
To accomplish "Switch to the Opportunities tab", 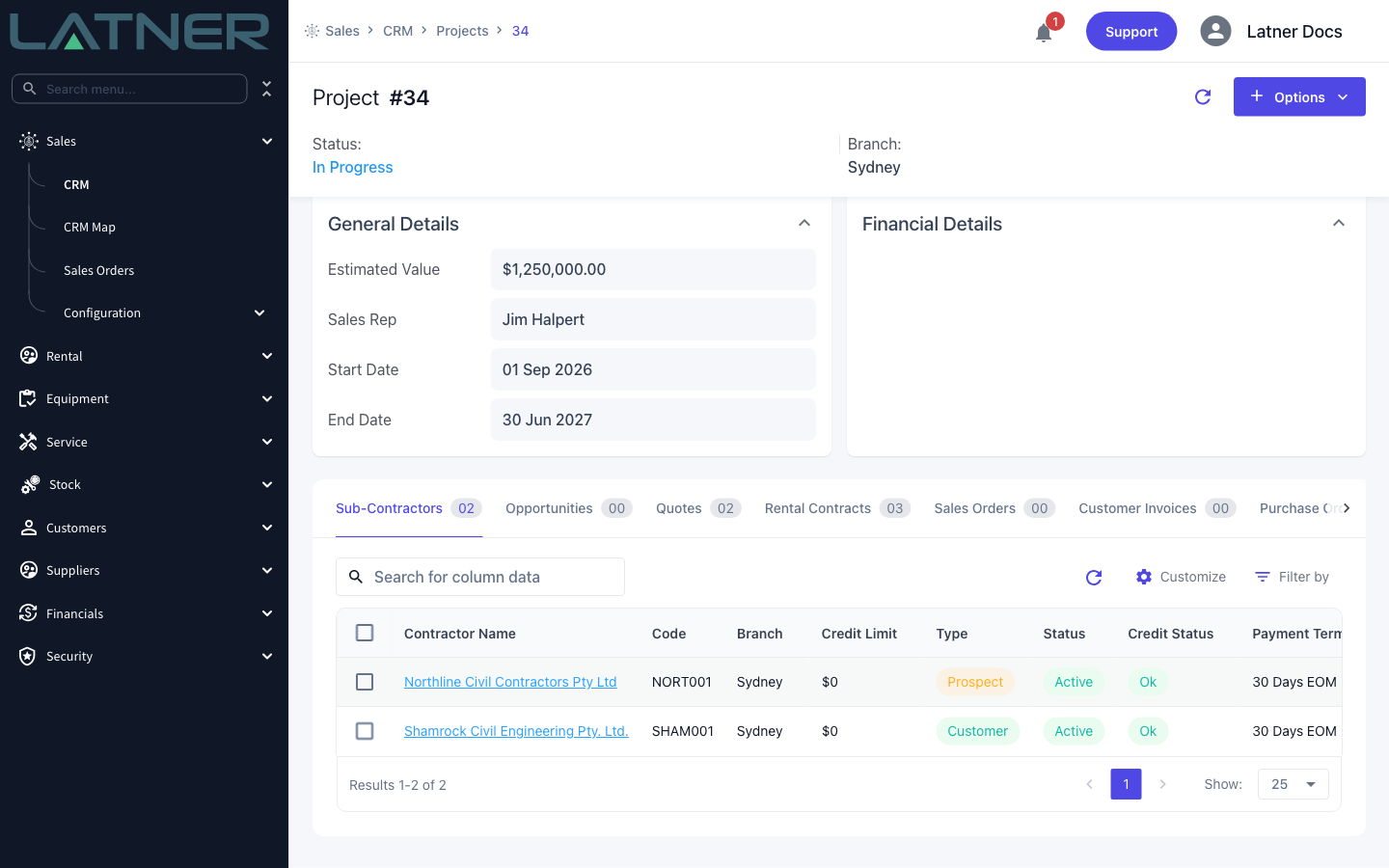I will coord(568,508).
